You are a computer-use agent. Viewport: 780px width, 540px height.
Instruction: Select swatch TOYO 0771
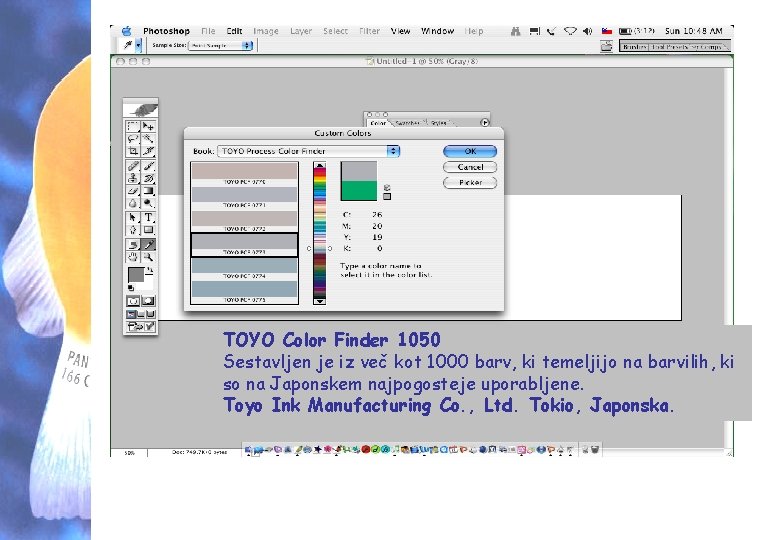[x=244, y=197]
